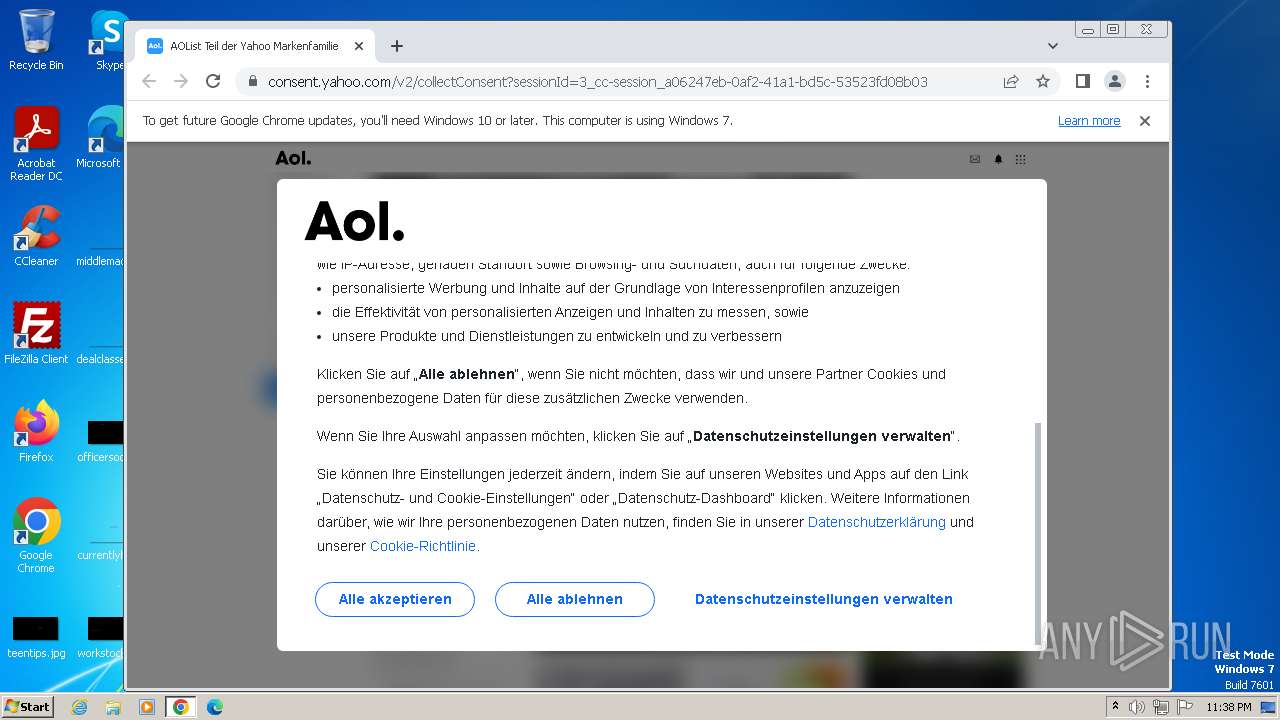The height and width of the screenshot is (720, 1280).
Task: Click the site lock icon
Action: pos(252,81)
